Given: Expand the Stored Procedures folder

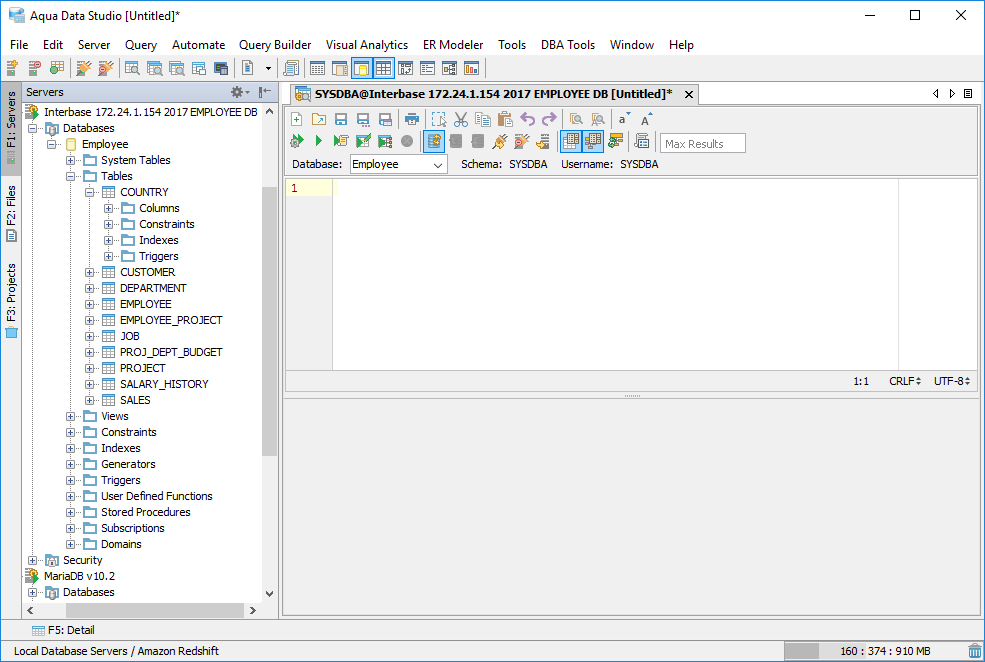Looking at the screenshot, I should 70,513.
